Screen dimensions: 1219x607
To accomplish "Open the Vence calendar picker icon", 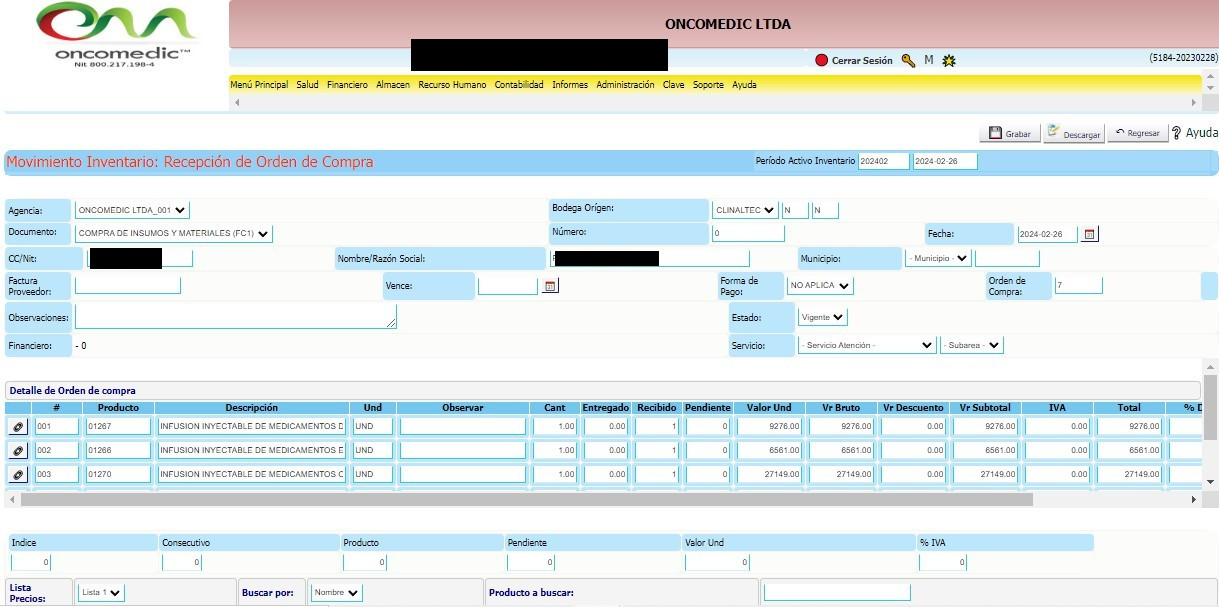I will click(550, 286).
